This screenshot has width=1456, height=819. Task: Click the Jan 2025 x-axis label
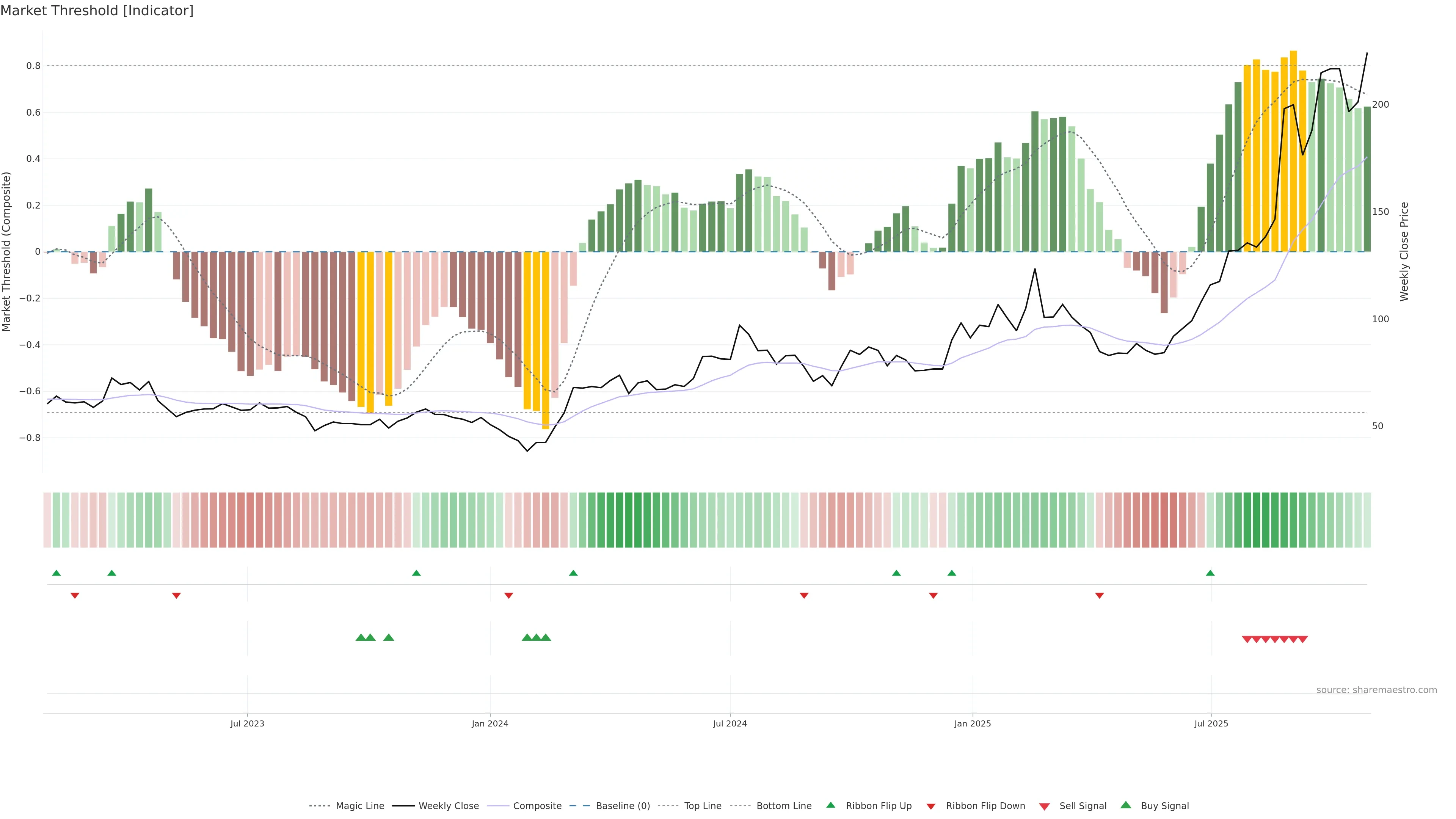[972, 723]
